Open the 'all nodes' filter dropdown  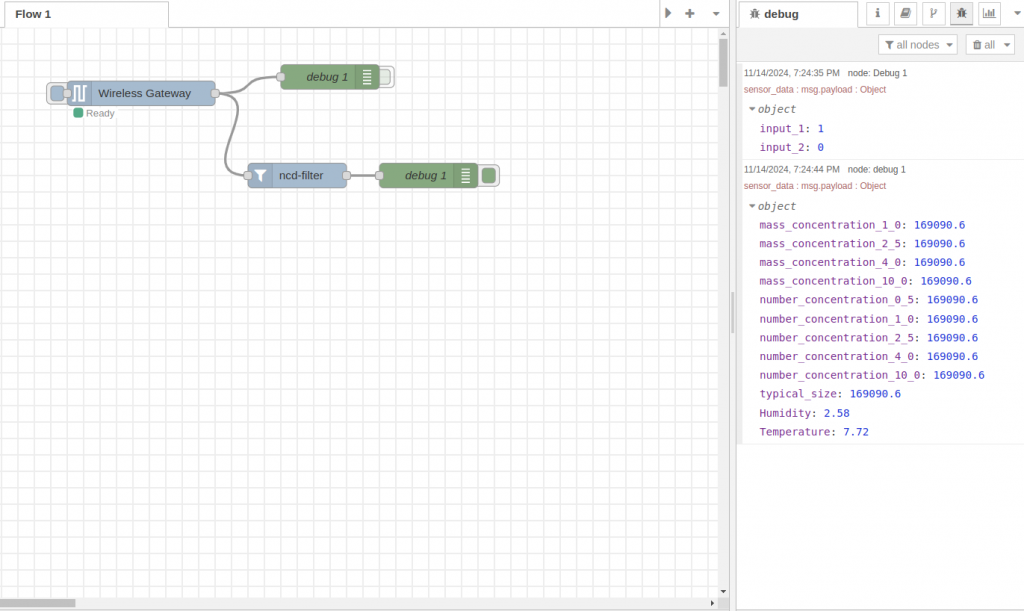(x=917, y=44)
